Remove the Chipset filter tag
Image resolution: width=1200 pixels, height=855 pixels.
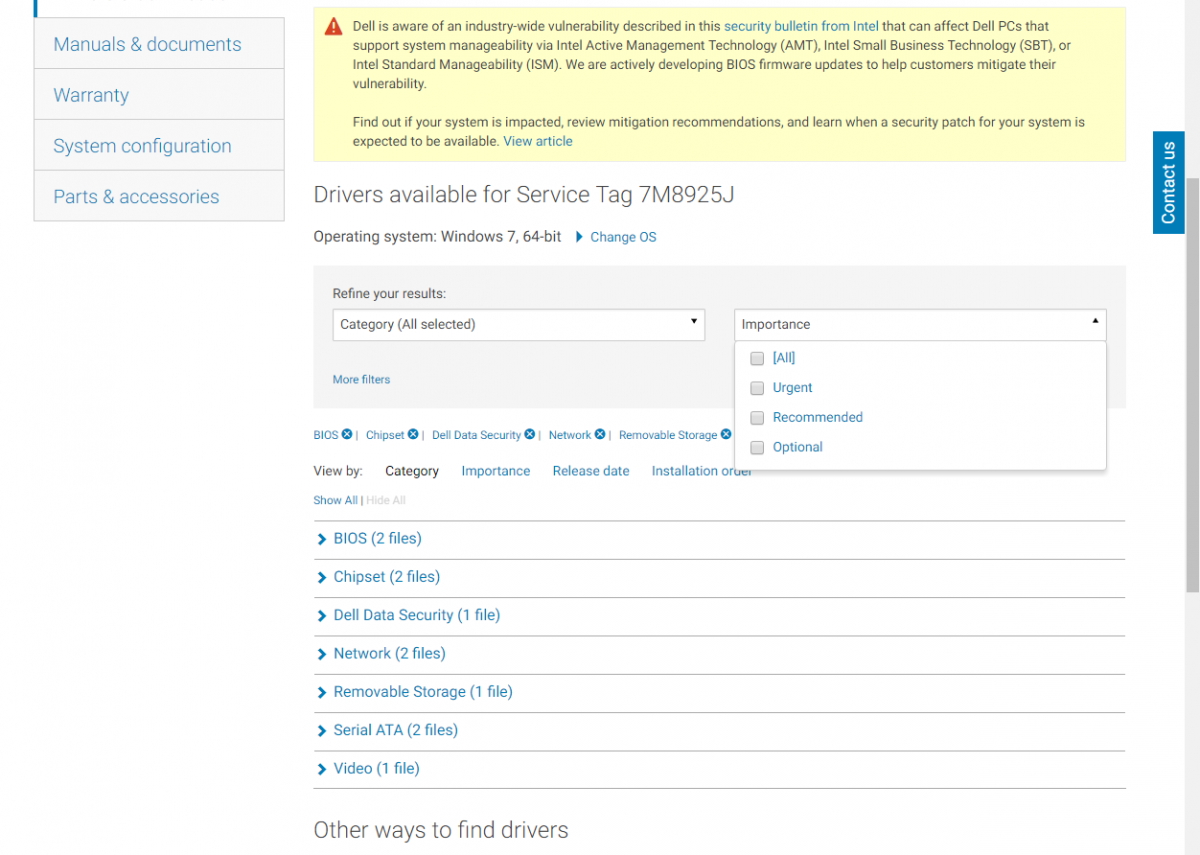[x=413, y=435]
